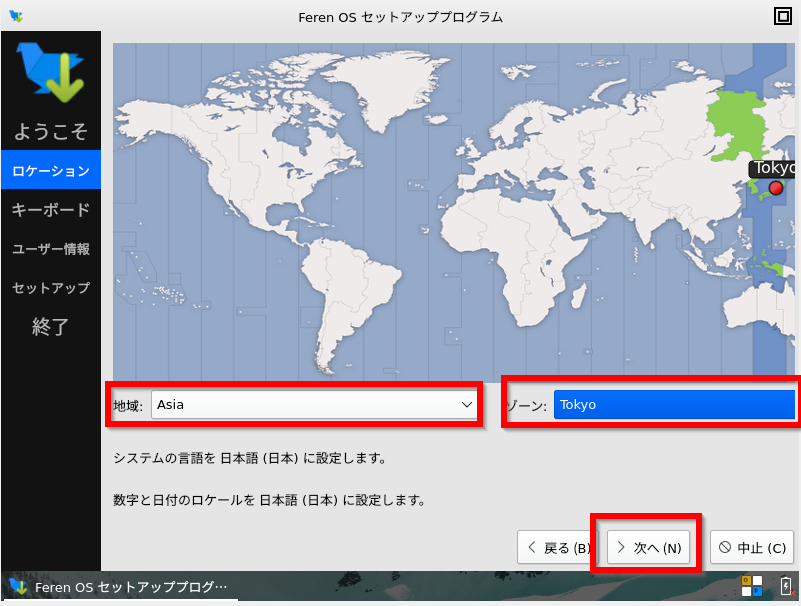Select the セットアップ step in sidebar
The height and width of the screenshot is (606, 801).
(x=51, y=288)
